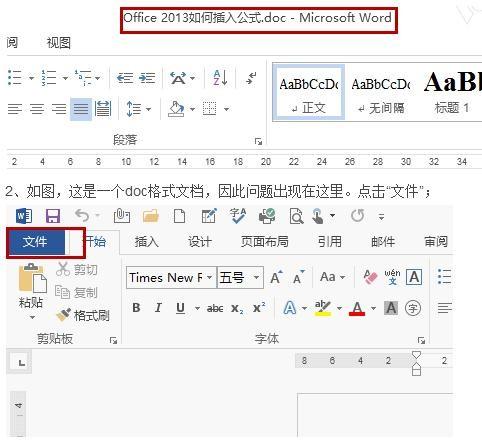Click the spelling check 字A icon
The image size is (482, 441).
pos(238,216)
